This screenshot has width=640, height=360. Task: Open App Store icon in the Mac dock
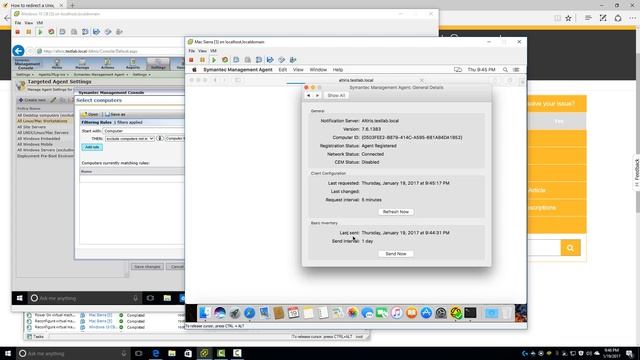(426, 313)
